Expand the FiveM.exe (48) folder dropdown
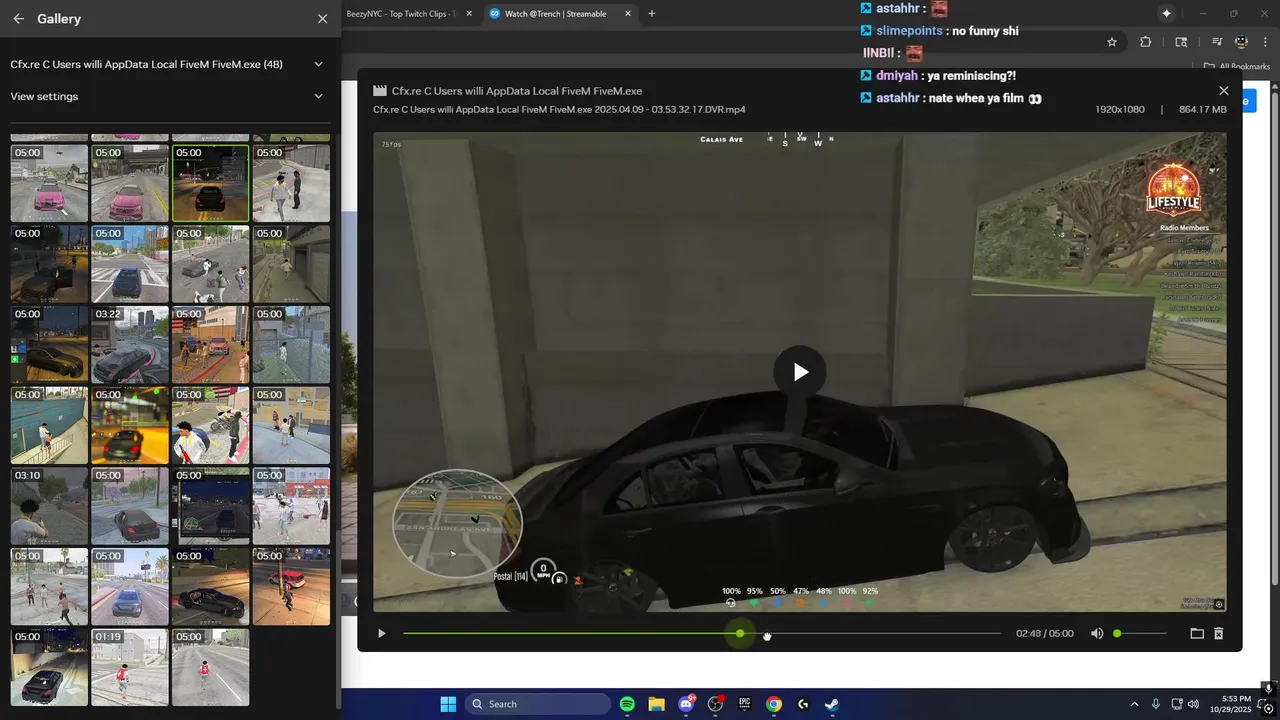The height and width of the screenshot is (720, 1280). 318,64
